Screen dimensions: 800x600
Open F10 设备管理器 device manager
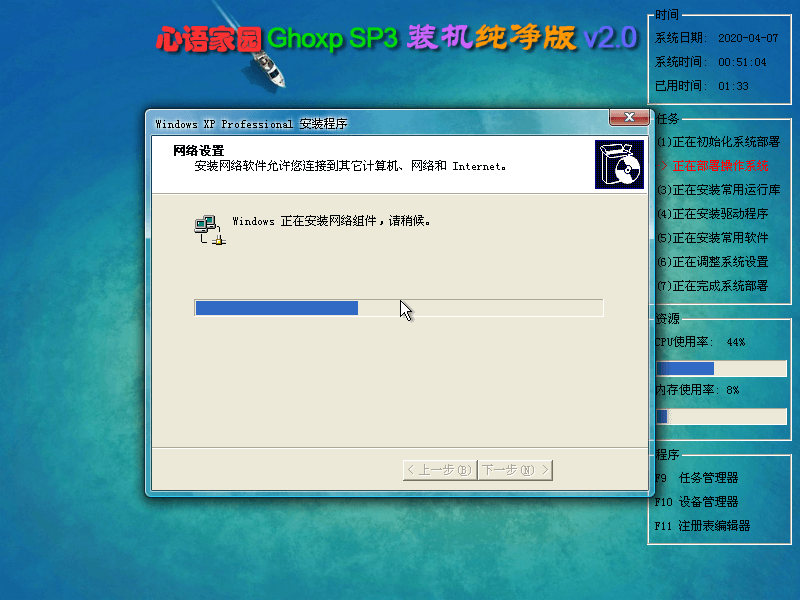(696, 502)
